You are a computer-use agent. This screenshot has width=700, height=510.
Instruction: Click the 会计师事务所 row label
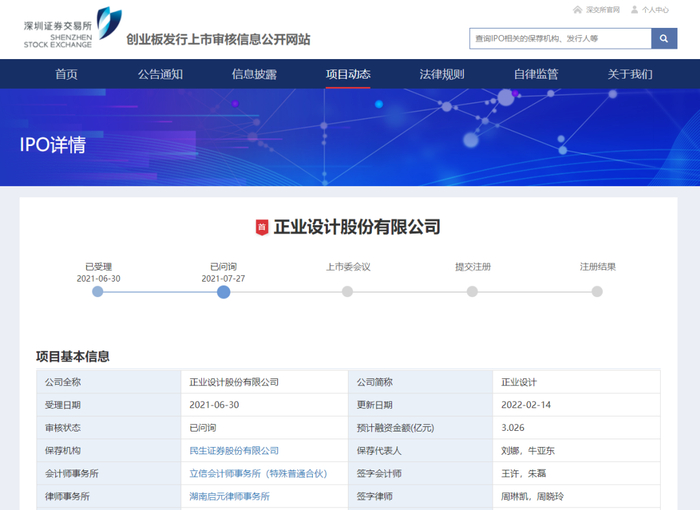pos(71,473)
